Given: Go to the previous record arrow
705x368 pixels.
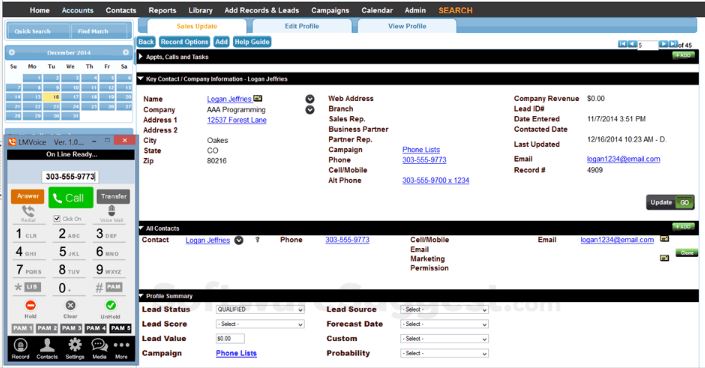Looking at the screenshot, I should coord(632,44).
